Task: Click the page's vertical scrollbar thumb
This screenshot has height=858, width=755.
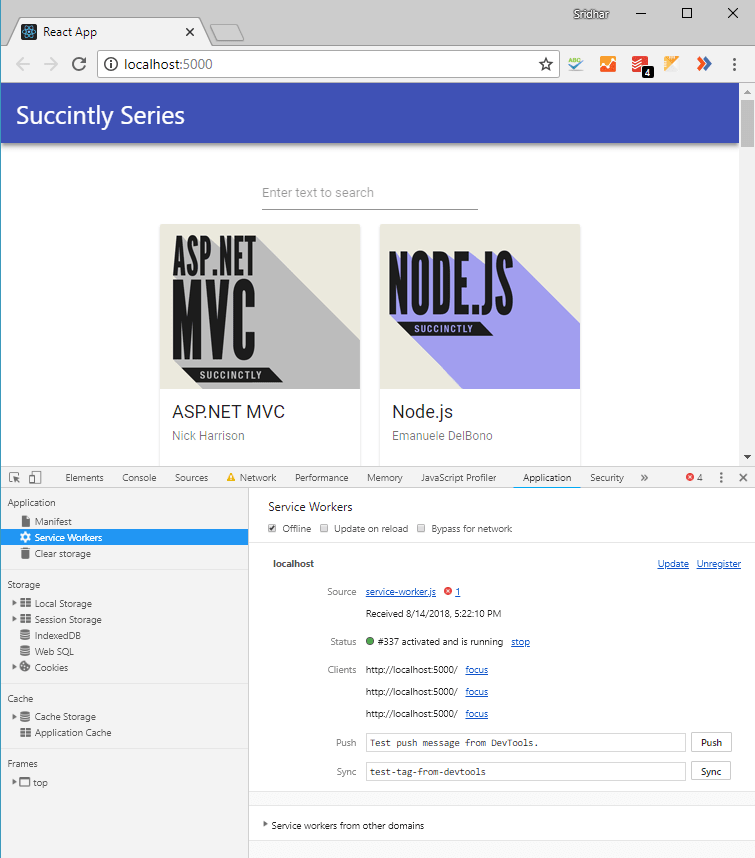Action: tap(747, 124)
